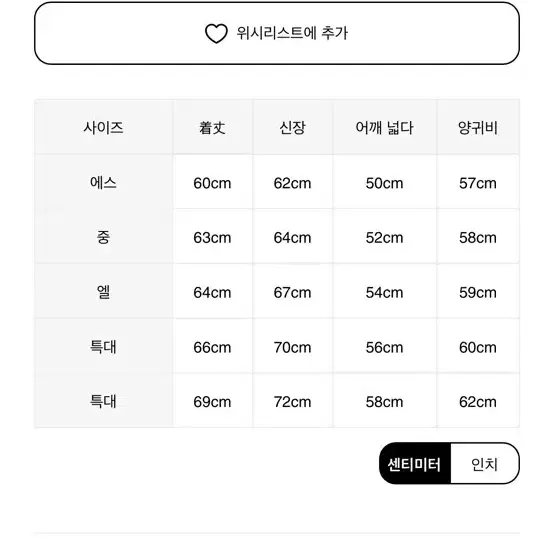Select the 사이즈 column header
554x554 pixels.
[x=104, y=127]
